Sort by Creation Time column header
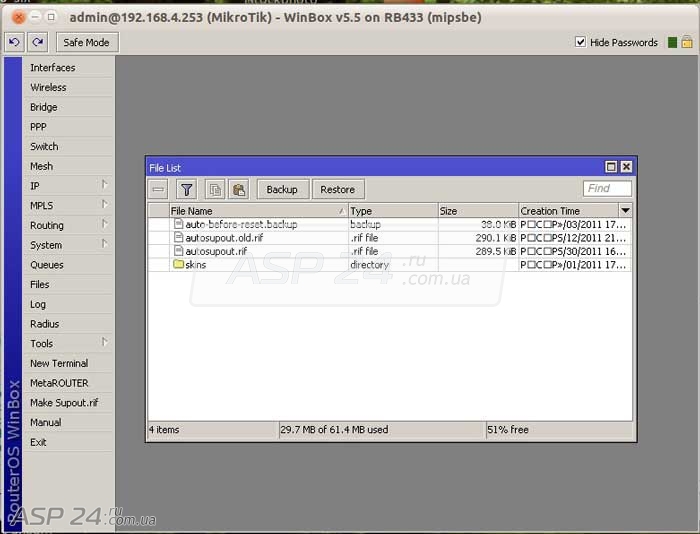Screen dimensions: 700x534 [568, 211]
